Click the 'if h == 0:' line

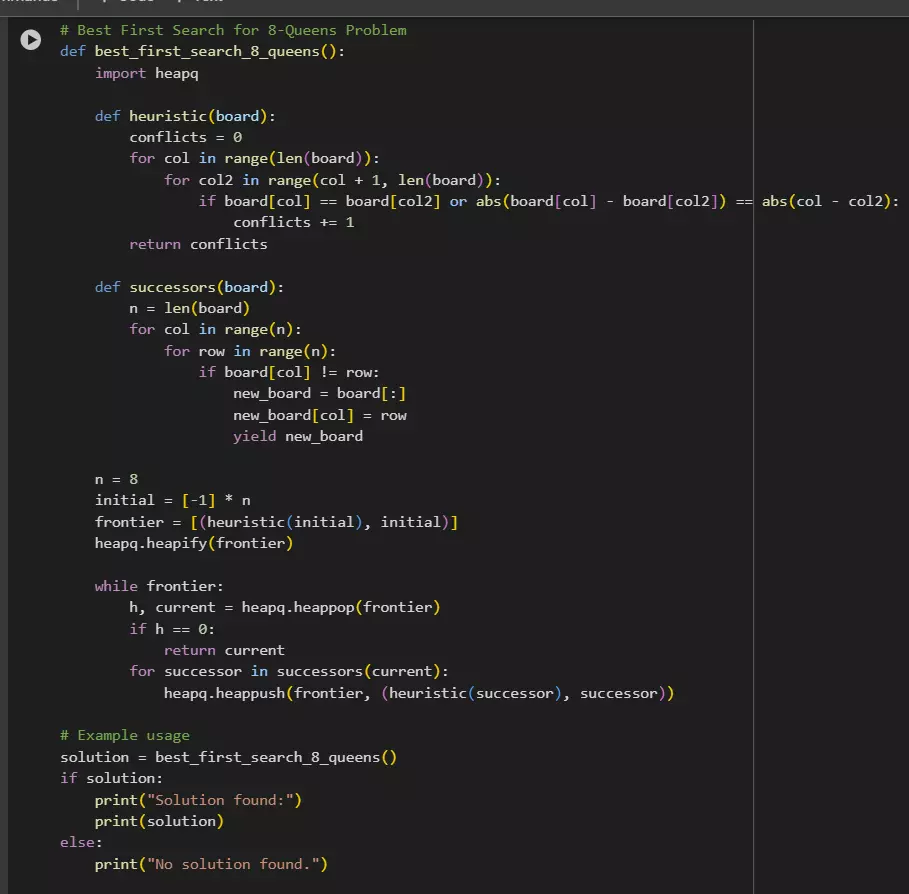(x=172, y=629)
